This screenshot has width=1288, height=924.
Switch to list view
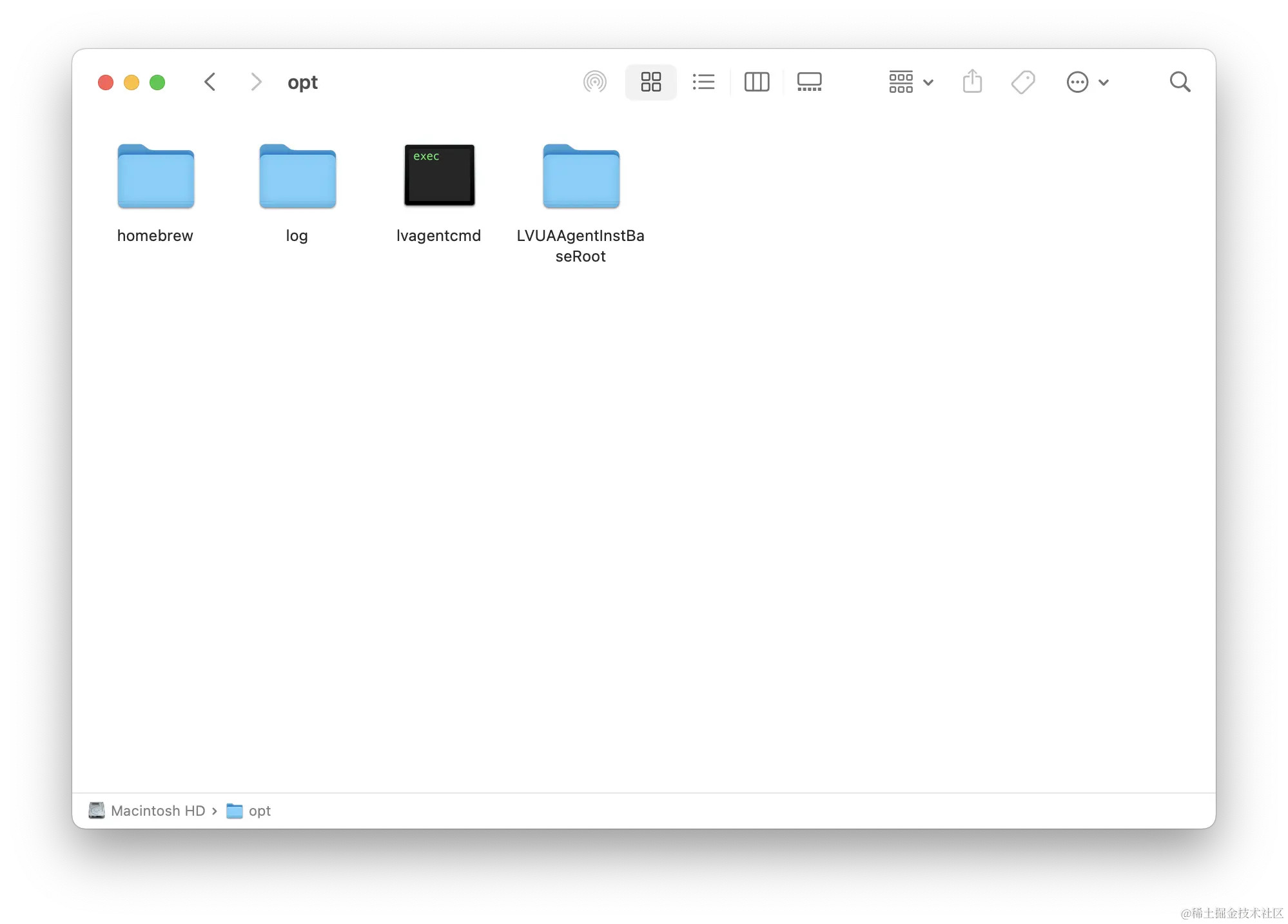[703, 82]
